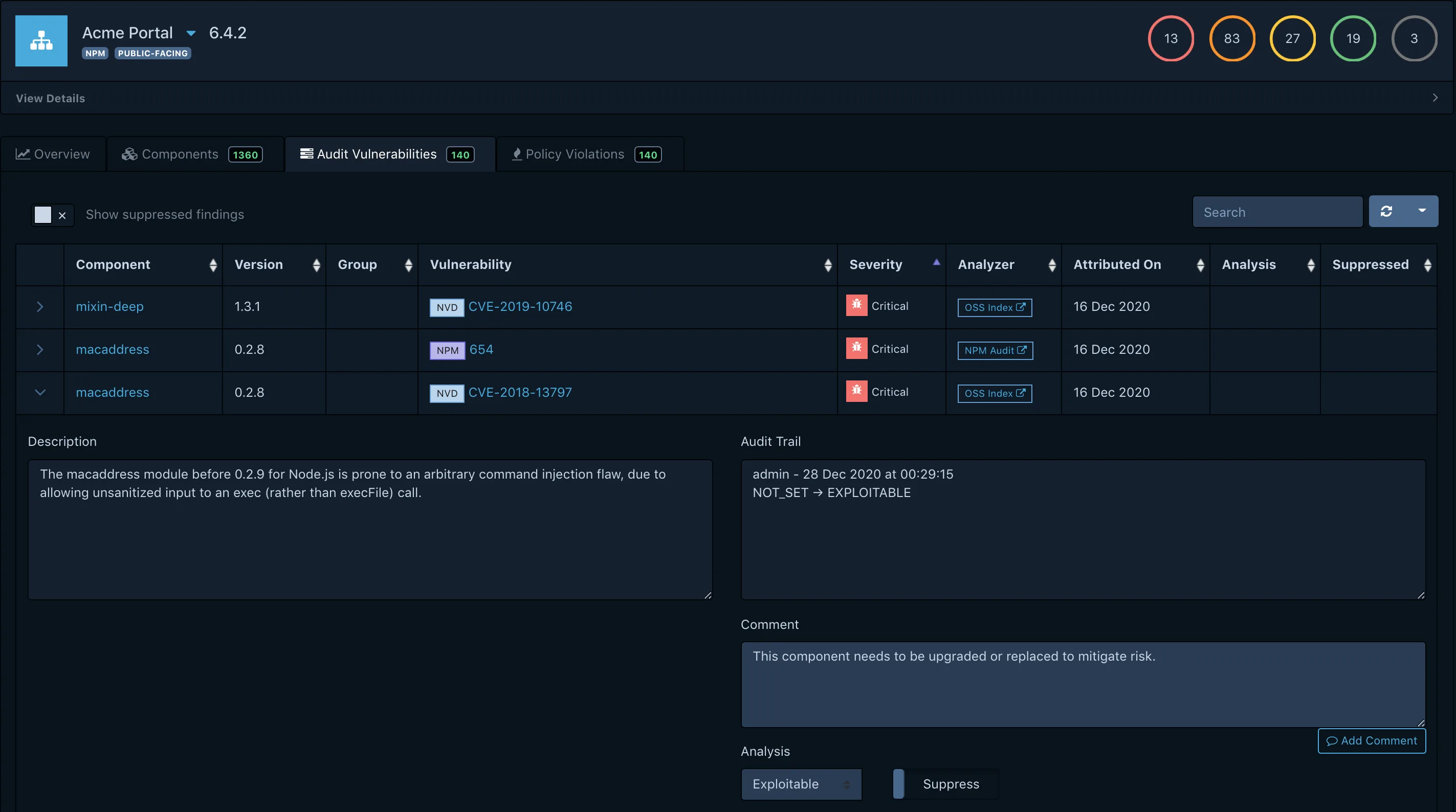Open the CVE-2019-10746 vulnerability link
1456x812 pixels.
pyautogui.click(x=520, y=306)
